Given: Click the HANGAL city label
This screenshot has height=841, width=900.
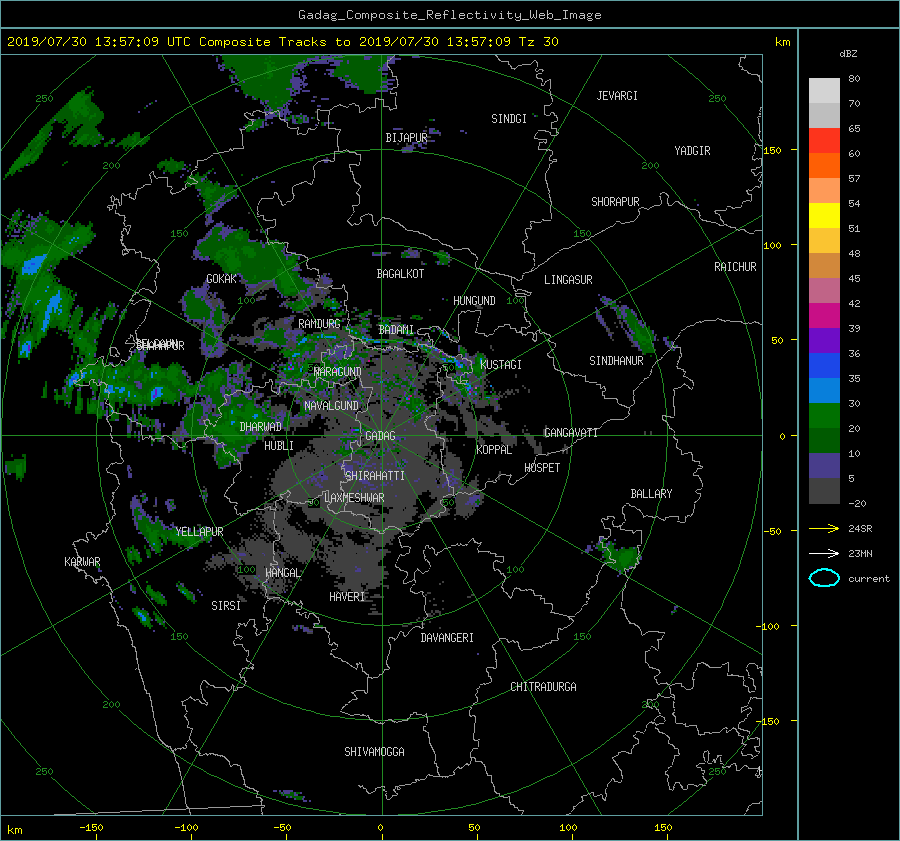Looking at the screenshot, I should pos(282,573).
